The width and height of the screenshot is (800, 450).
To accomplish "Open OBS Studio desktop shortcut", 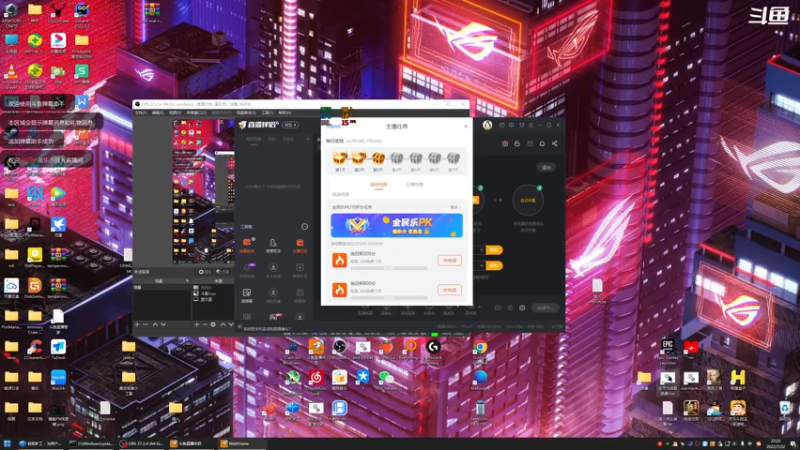I will pyautogui.click(x=339, y=351).
